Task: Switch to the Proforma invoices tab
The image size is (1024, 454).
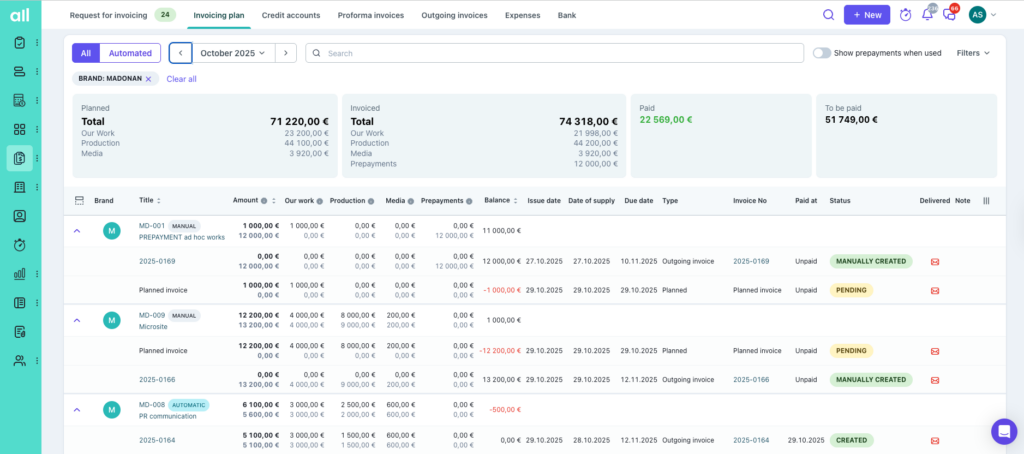Action: pos(370,15)
